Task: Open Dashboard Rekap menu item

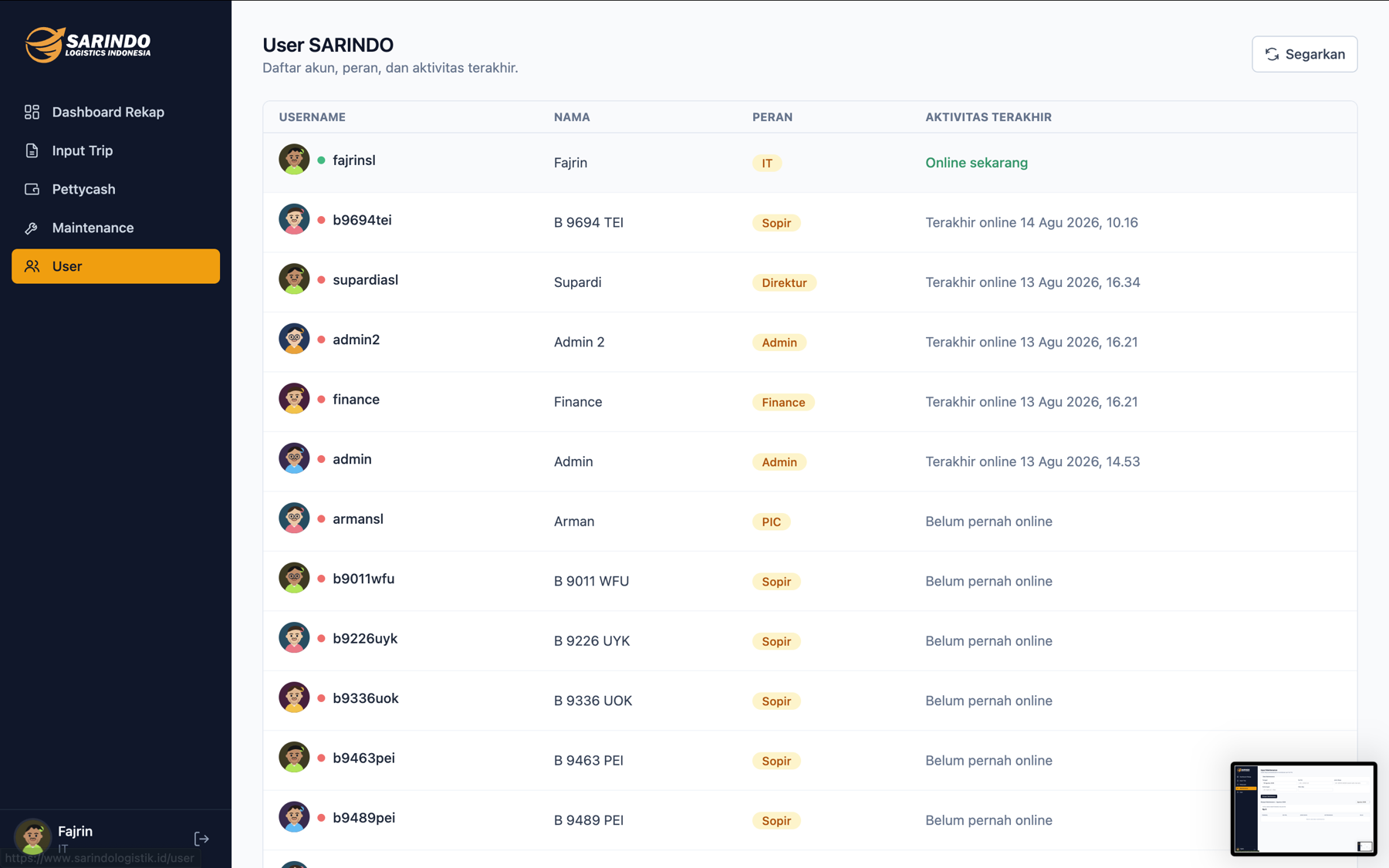Action: click(116, 112)
